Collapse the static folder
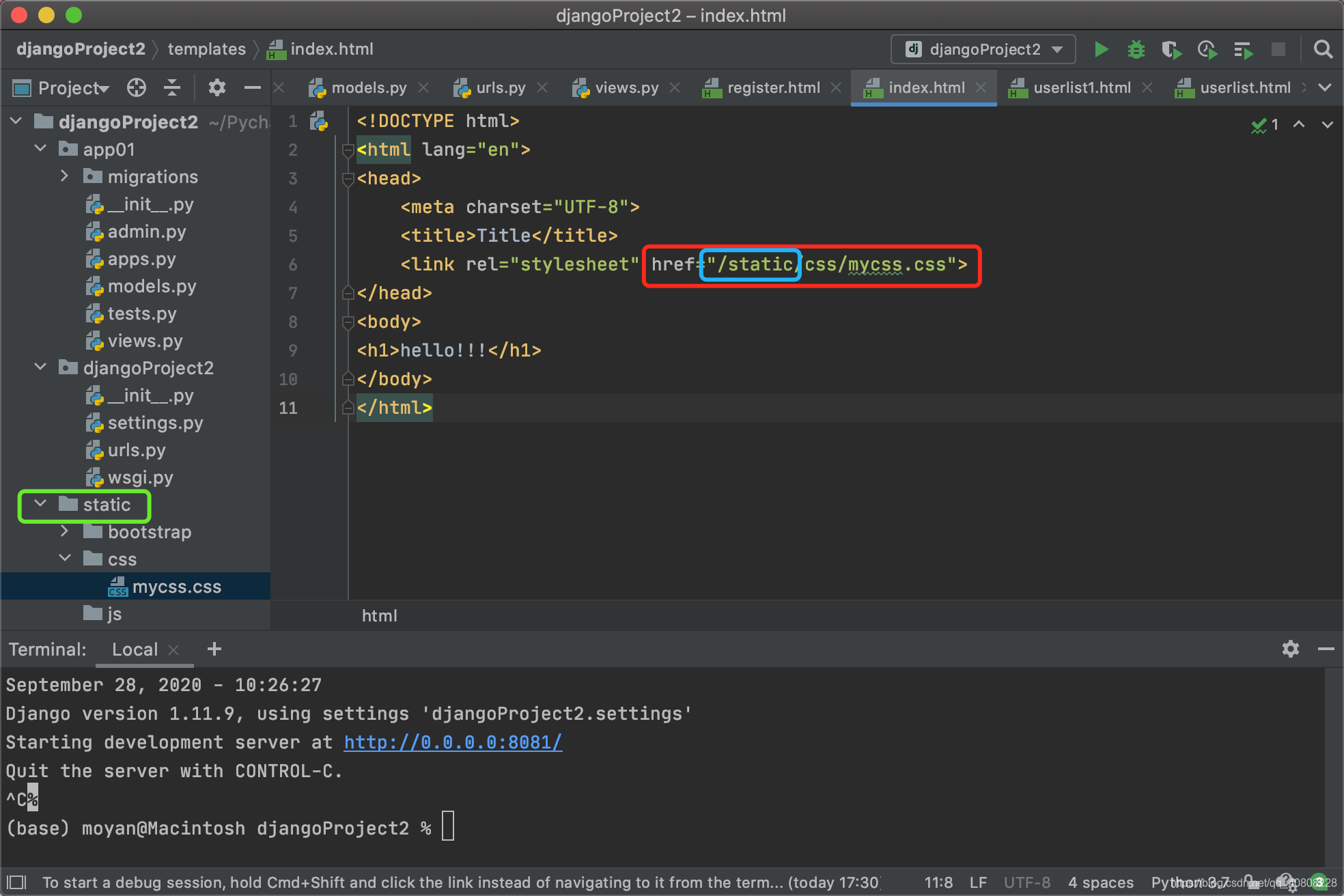The image size is (1344, 896). pyautogui.click(x=41, y=504)
